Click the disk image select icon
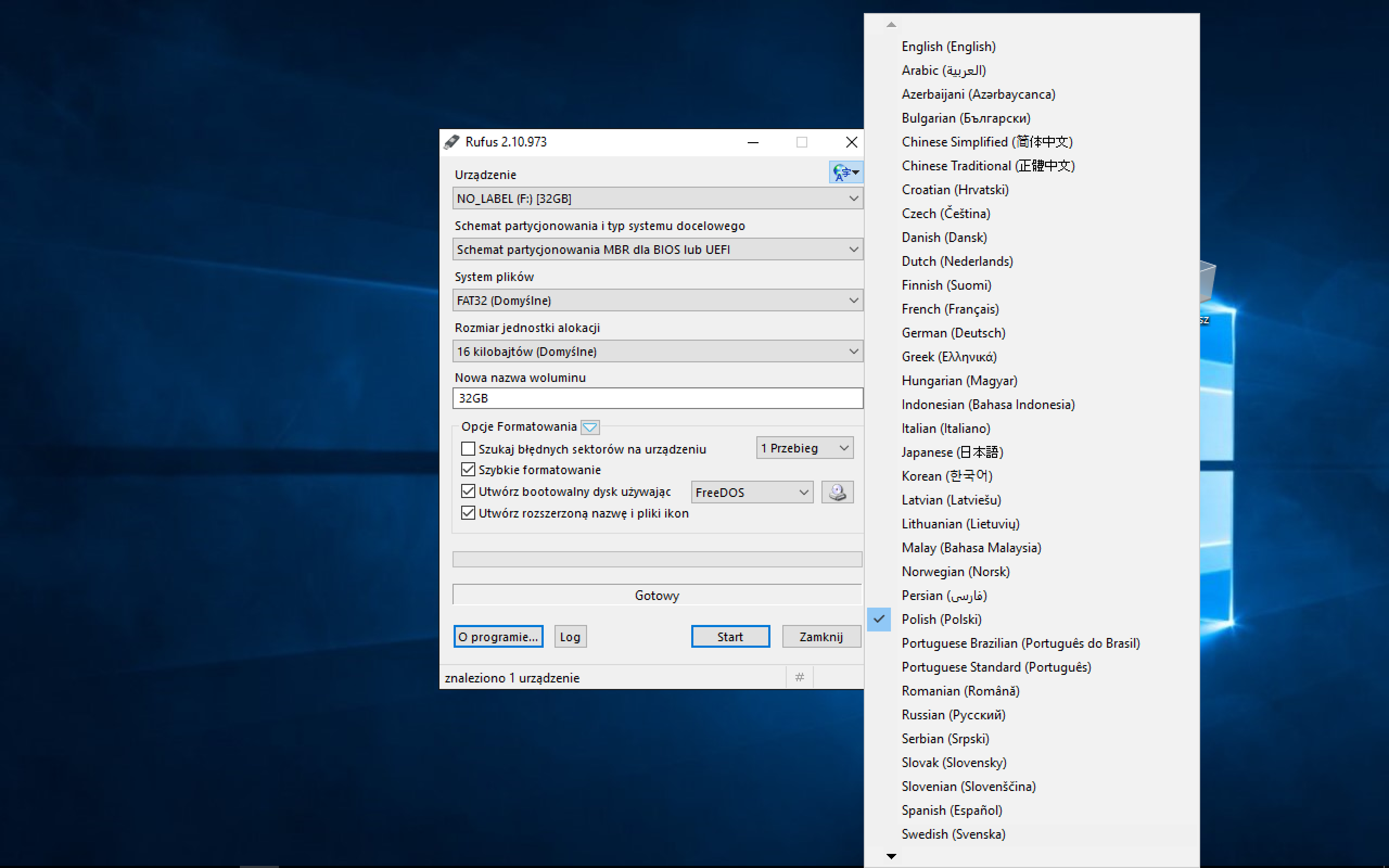This screenshot has height=868, width=1389. [837, 492]
